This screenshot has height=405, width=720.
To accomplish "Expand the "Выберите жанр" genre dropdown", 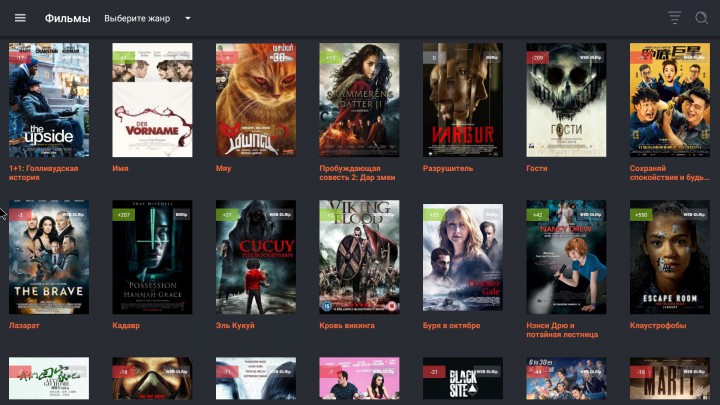I will tap(138, 18).
